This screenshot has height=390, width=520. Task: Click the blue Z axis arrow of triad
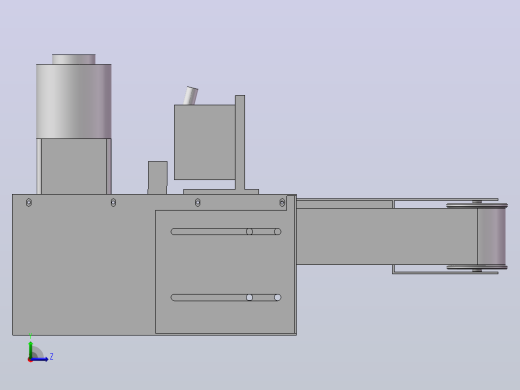click(41, 359)
